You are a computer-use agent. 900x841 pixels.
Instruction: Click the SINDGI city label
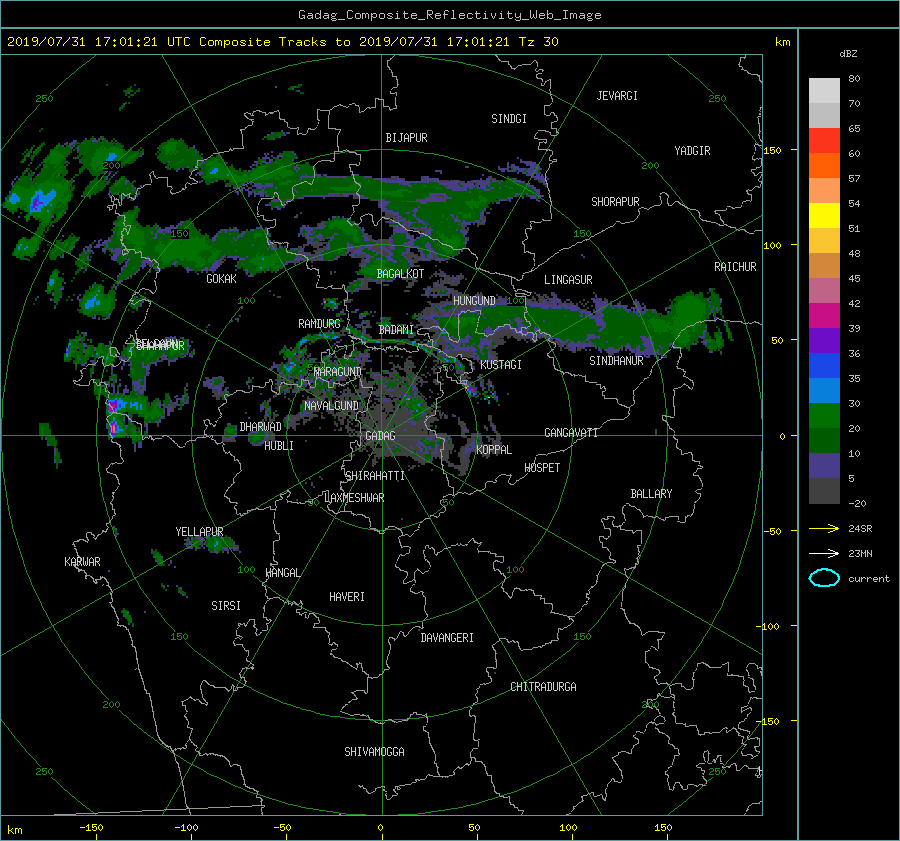pyautogui.click(x=509, y=119)
